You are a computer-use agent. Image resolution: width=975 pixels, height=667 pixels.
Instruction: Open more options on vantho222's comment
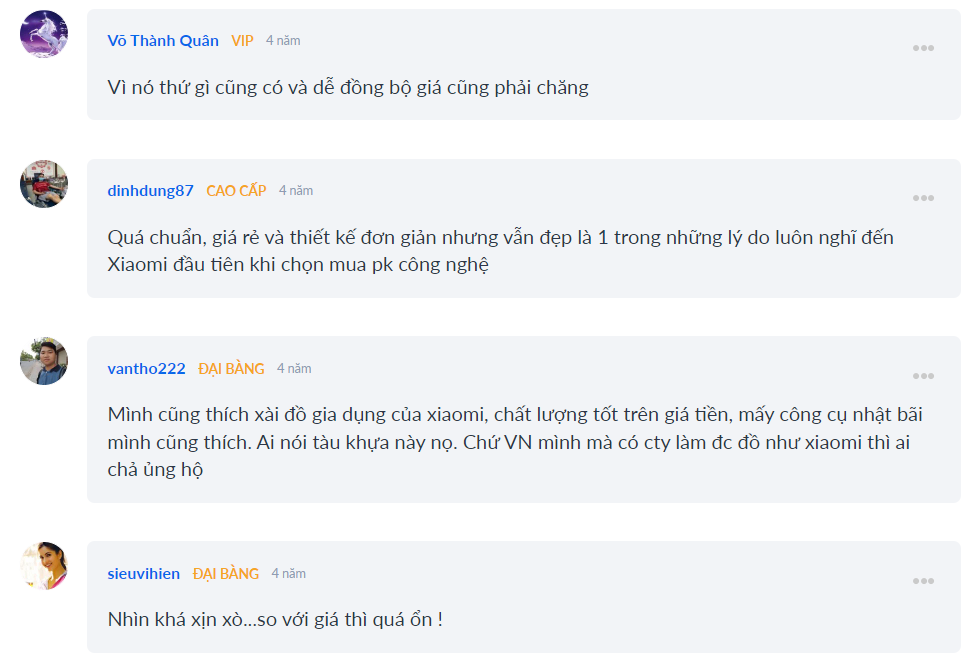tap(922, 376)
